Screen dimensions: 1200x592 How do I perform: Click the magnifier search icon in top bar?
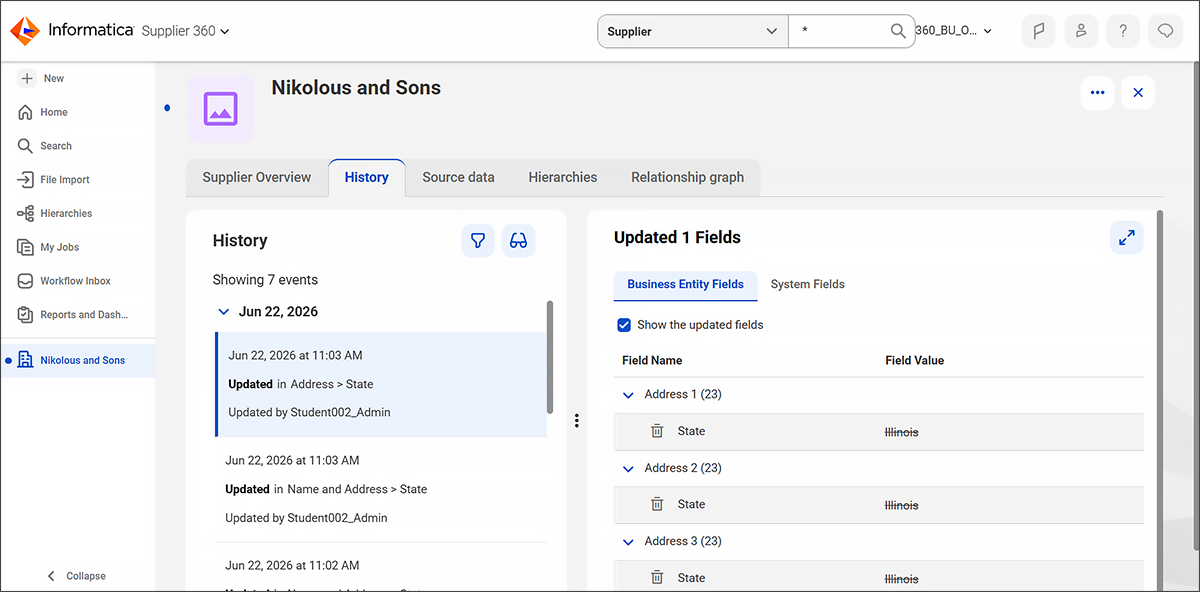coord(898,31)
